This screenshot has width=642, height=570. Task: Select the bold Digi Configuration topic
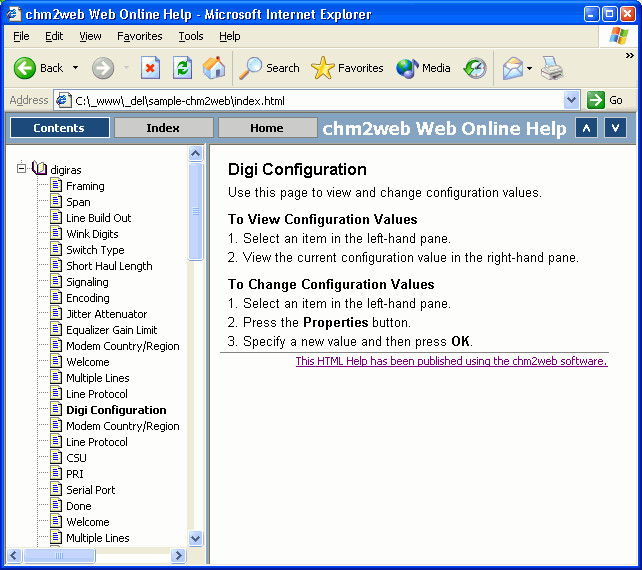pyautogui.click(x=116, y=410)
